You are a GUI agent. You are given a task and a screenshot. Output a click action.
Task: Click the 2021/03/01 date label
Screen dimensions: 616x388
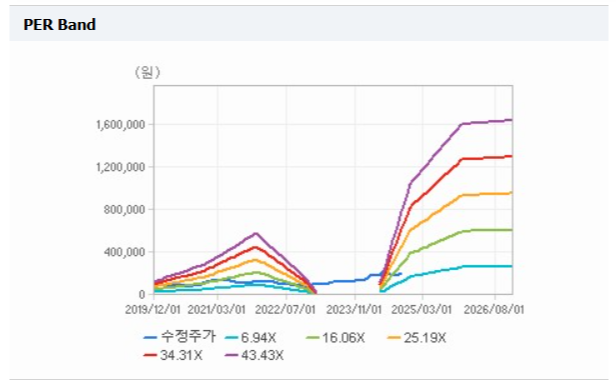coord(216,309)
